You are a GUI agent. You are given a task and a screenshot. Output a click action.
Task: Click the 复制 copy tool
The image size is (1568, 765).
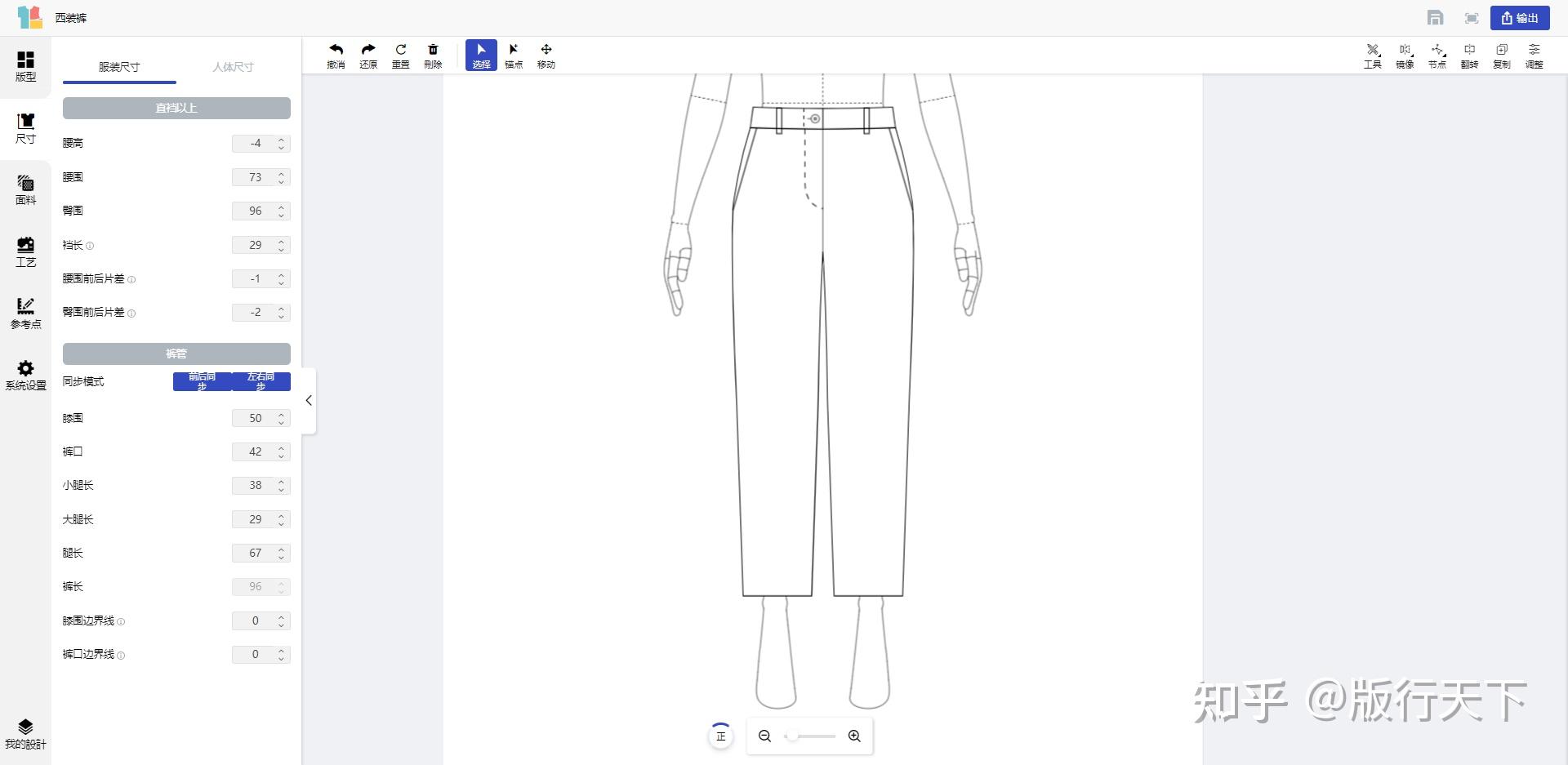coord(1502,56)
